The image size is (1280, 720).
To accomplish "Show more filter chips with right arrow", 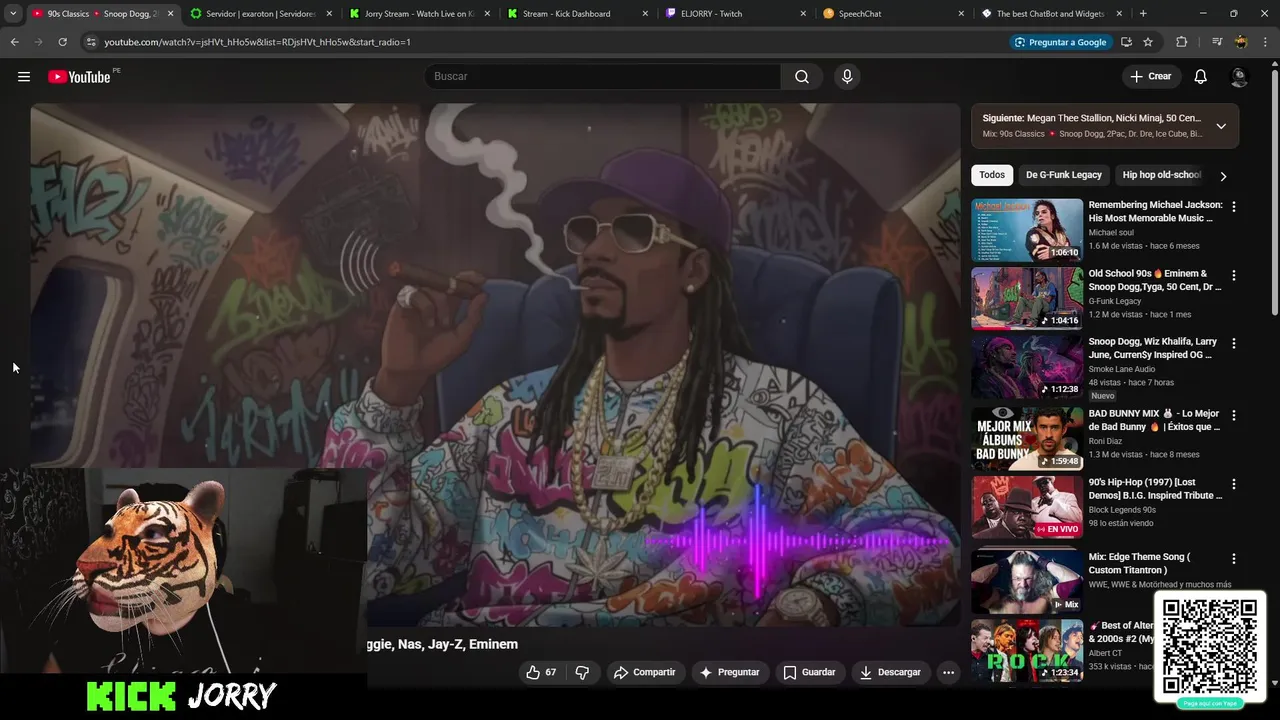I will coord(1222,176).
